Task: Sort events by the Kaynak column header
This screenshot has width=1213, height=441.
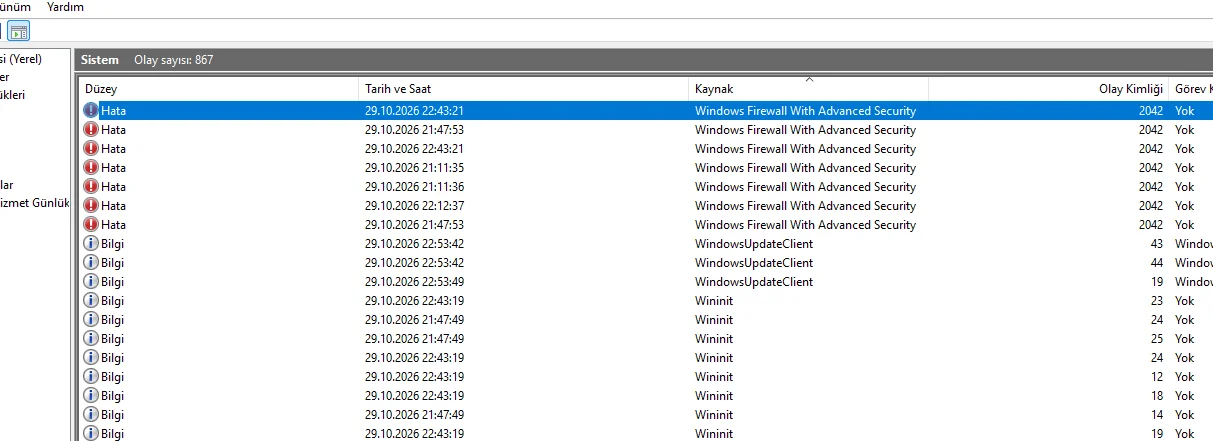Action: (x=809, y=89)
